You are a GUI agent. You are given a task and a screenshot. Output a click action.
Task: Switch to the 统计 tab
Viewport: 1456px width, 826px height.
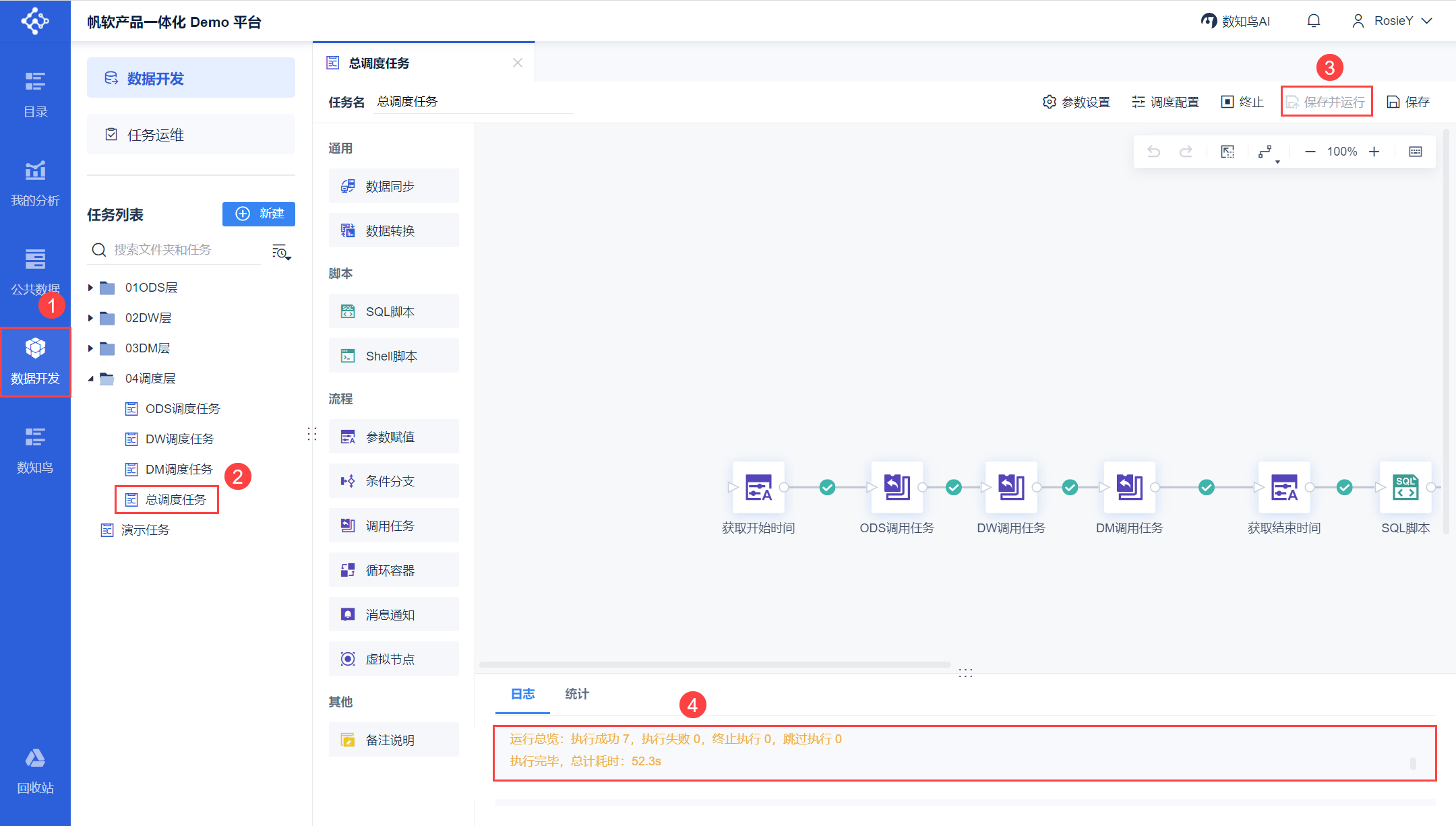pyautogui.click(x=576, y=694)
